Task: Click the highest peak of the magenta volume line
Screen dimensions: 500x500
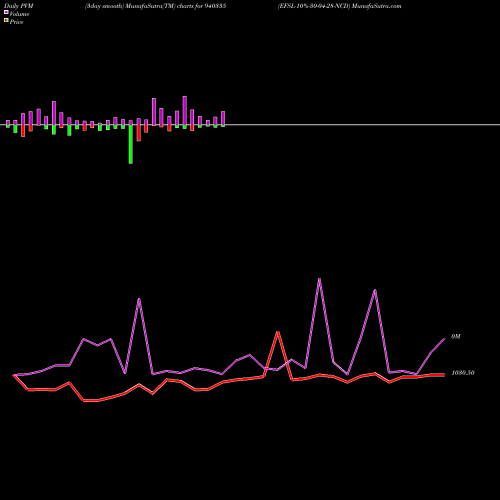Action: pos(319,279)
